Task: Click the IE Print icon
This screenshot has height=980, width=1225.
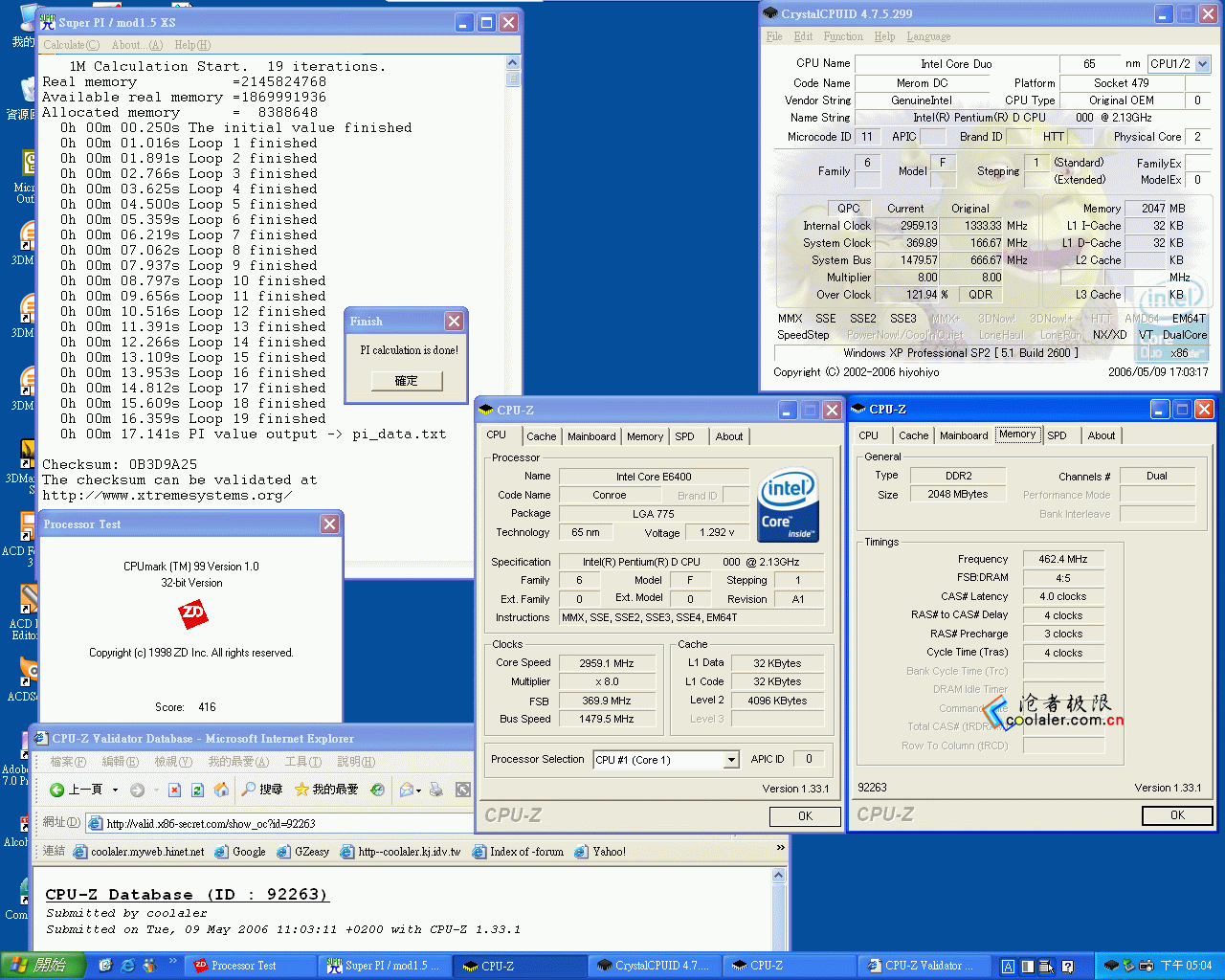Action: [x=436, y=790]
